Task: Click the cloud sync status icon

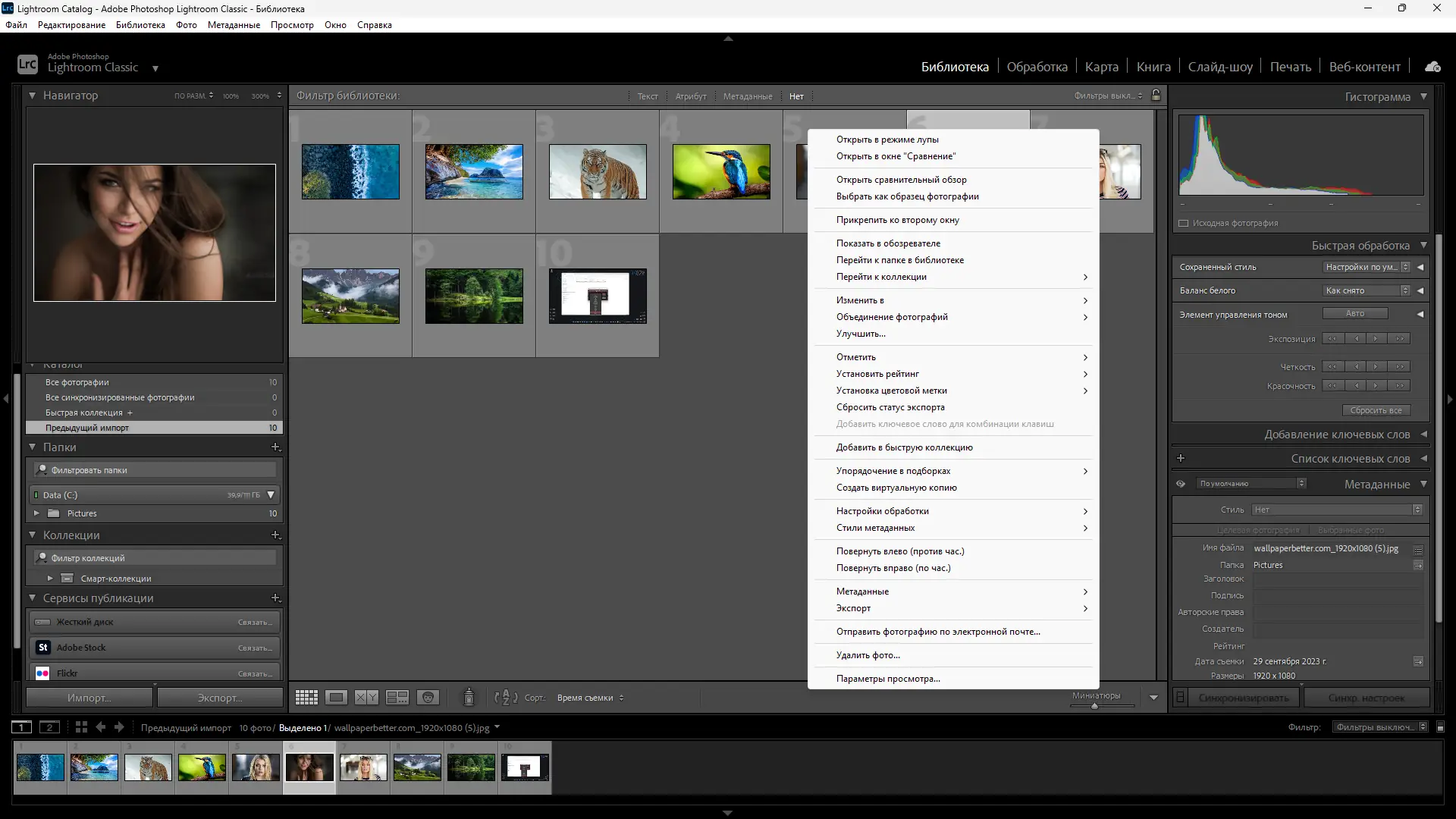Action: click(x=1432, y=67)
